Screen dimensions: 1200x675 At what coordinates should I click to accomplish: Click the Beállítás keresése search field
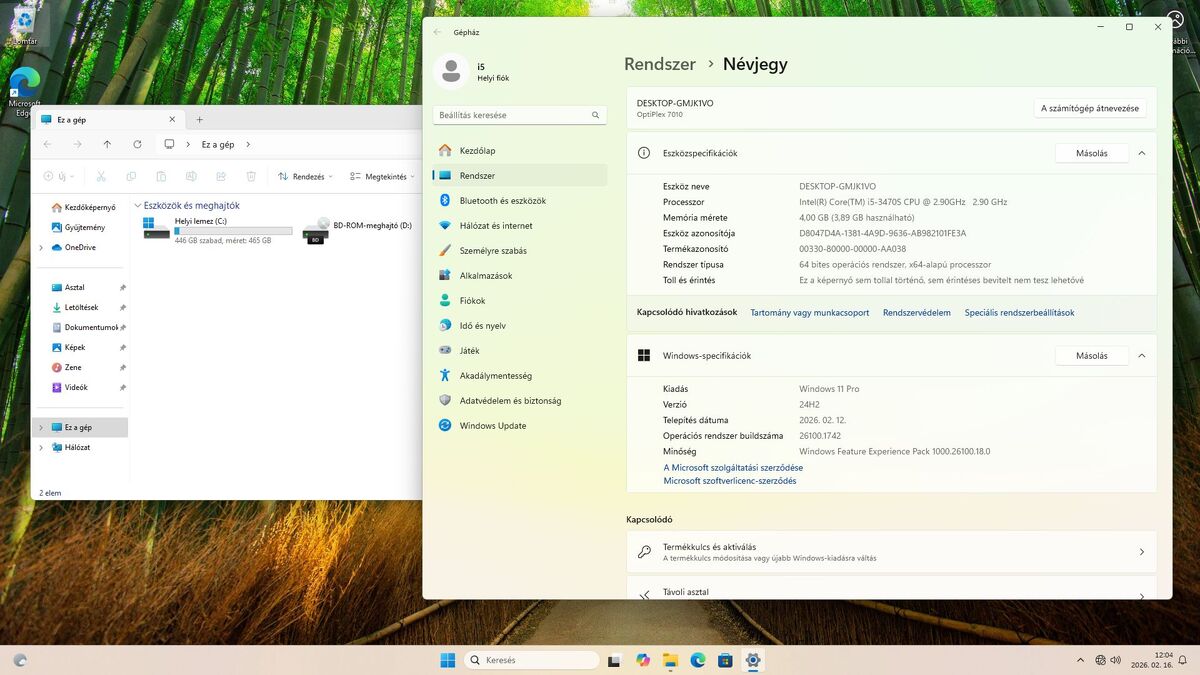click(x=519, y=115)
